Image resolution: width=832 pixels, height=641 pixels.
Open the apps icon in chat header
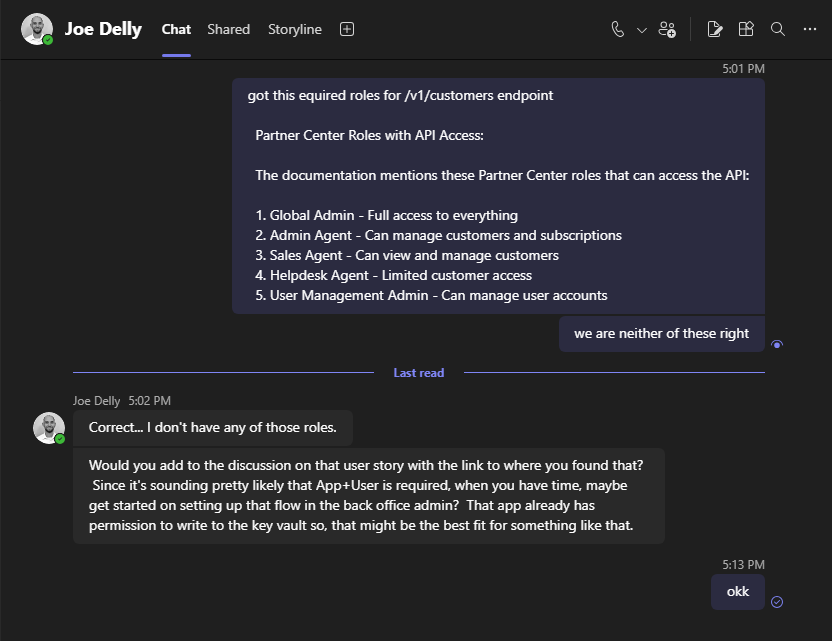pyautogui.click(x=746, y=29)
